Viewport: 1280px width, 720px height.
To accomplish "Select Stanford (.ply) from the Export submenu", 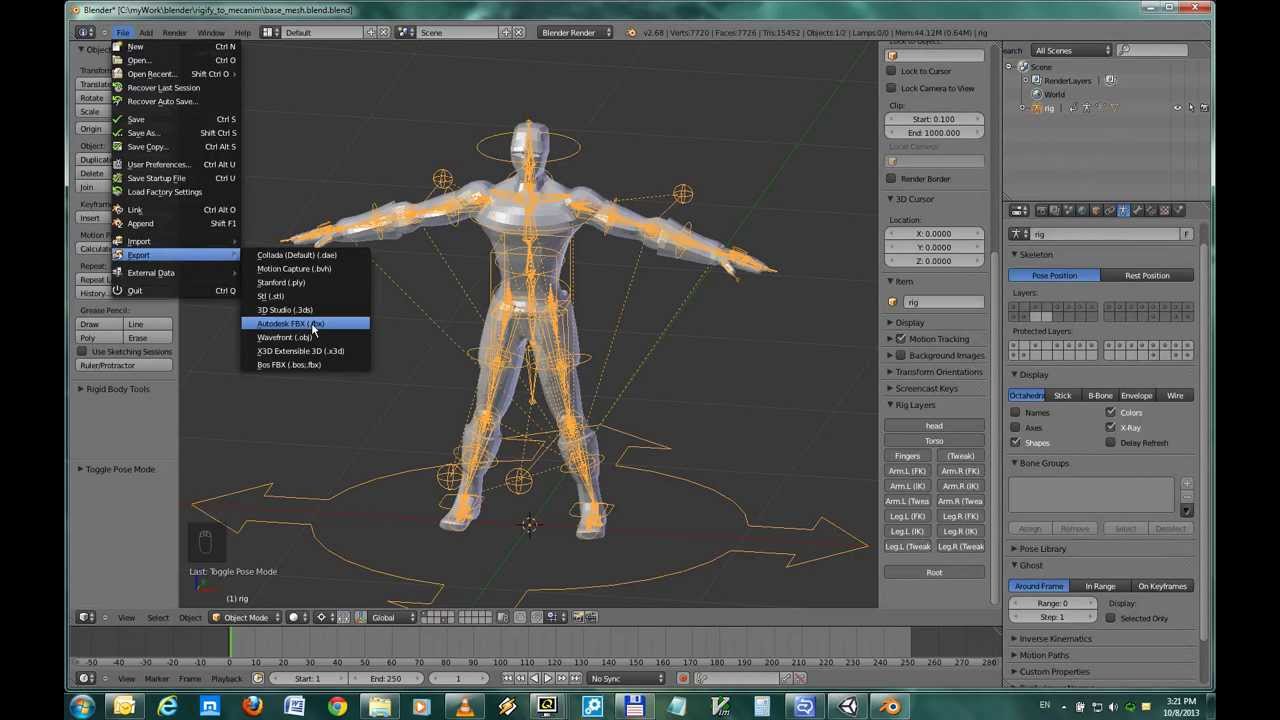I will point(305,283).
